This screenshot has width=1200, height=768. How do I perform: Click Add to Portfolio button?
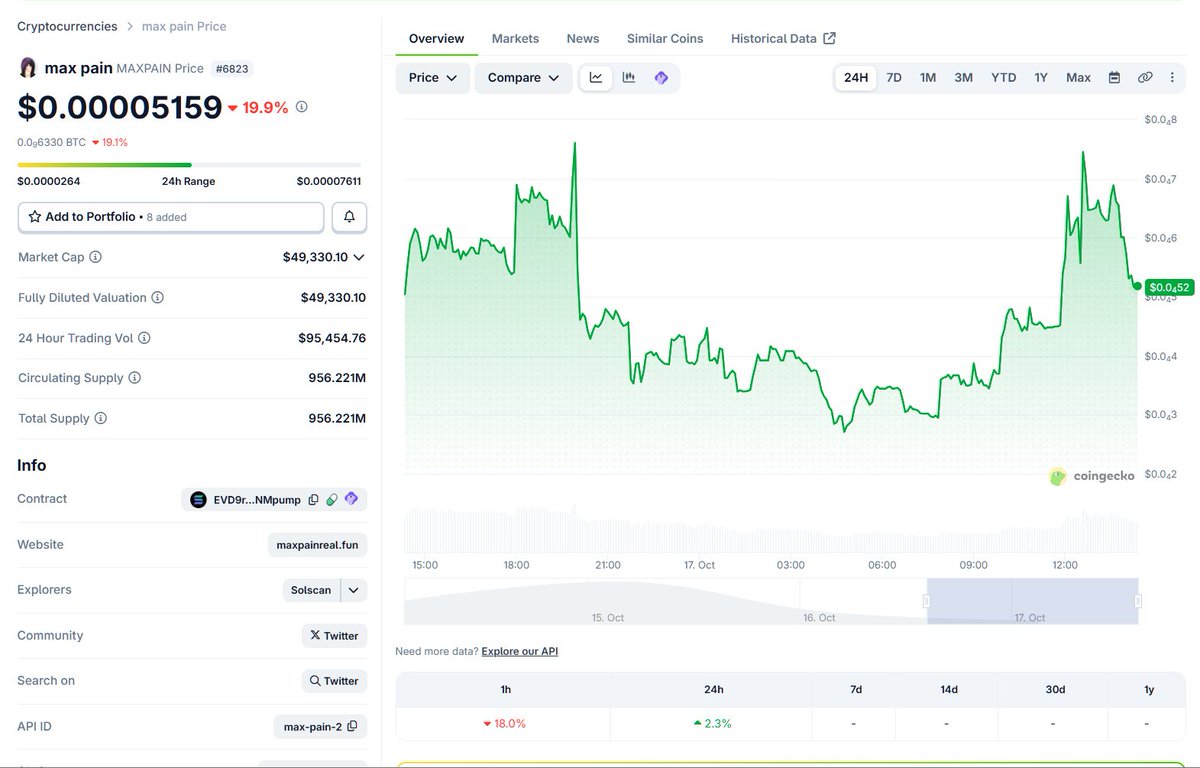click(x=171, y=217)
